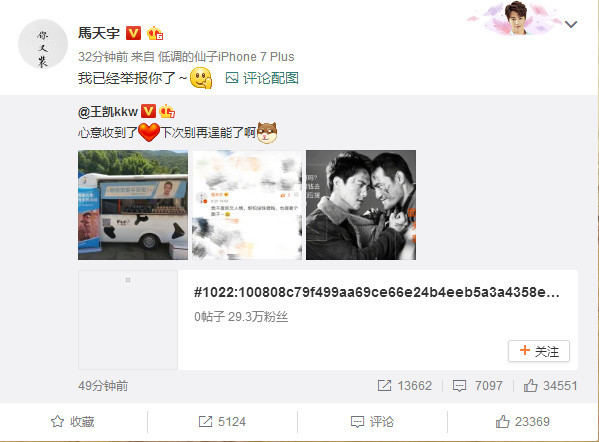This screenshot has height=442, width=599.
Task: Open 馬天宇 profile name link
Action: click(99, 33)
